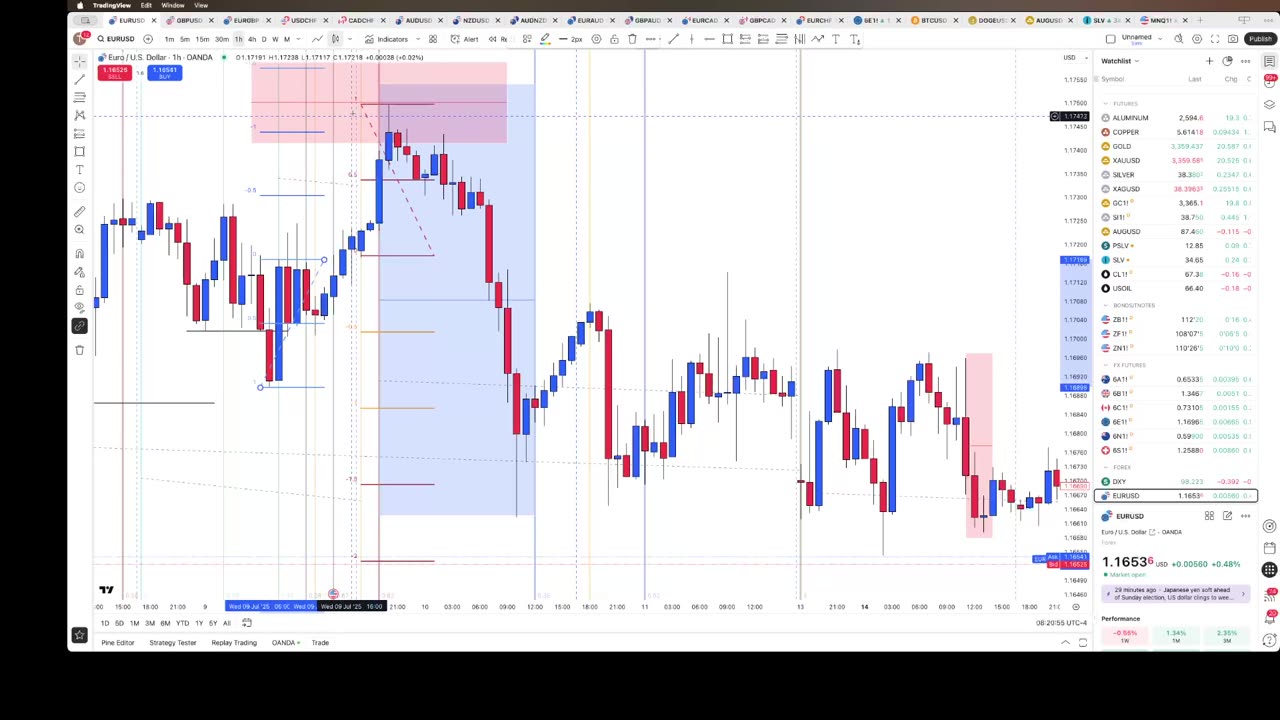This screenshot has width=1280, height=720.
Task: Select the YTD date range
Action: pos(182,623)
